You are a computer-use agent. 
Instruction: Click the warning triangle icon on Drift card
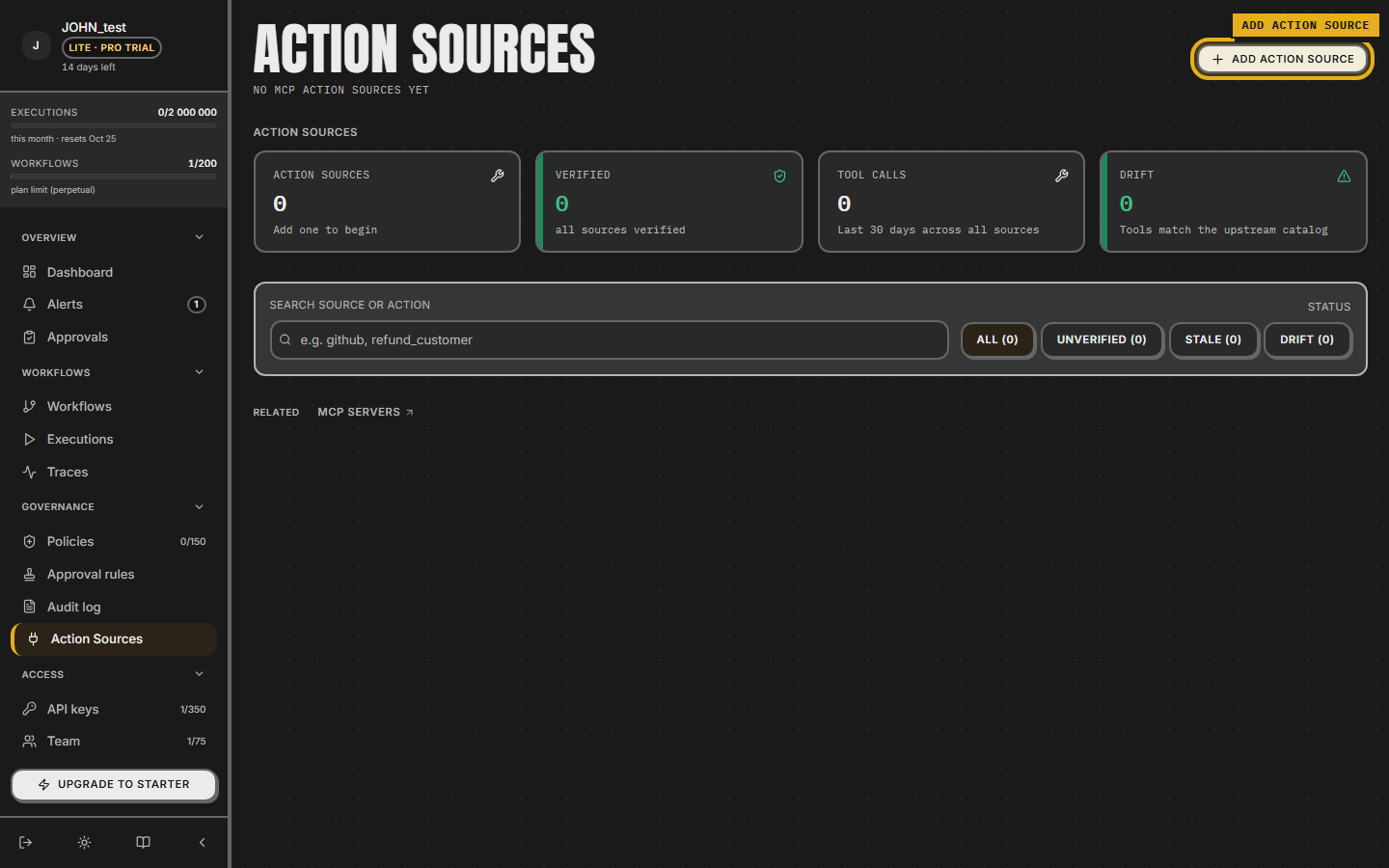1344,176
